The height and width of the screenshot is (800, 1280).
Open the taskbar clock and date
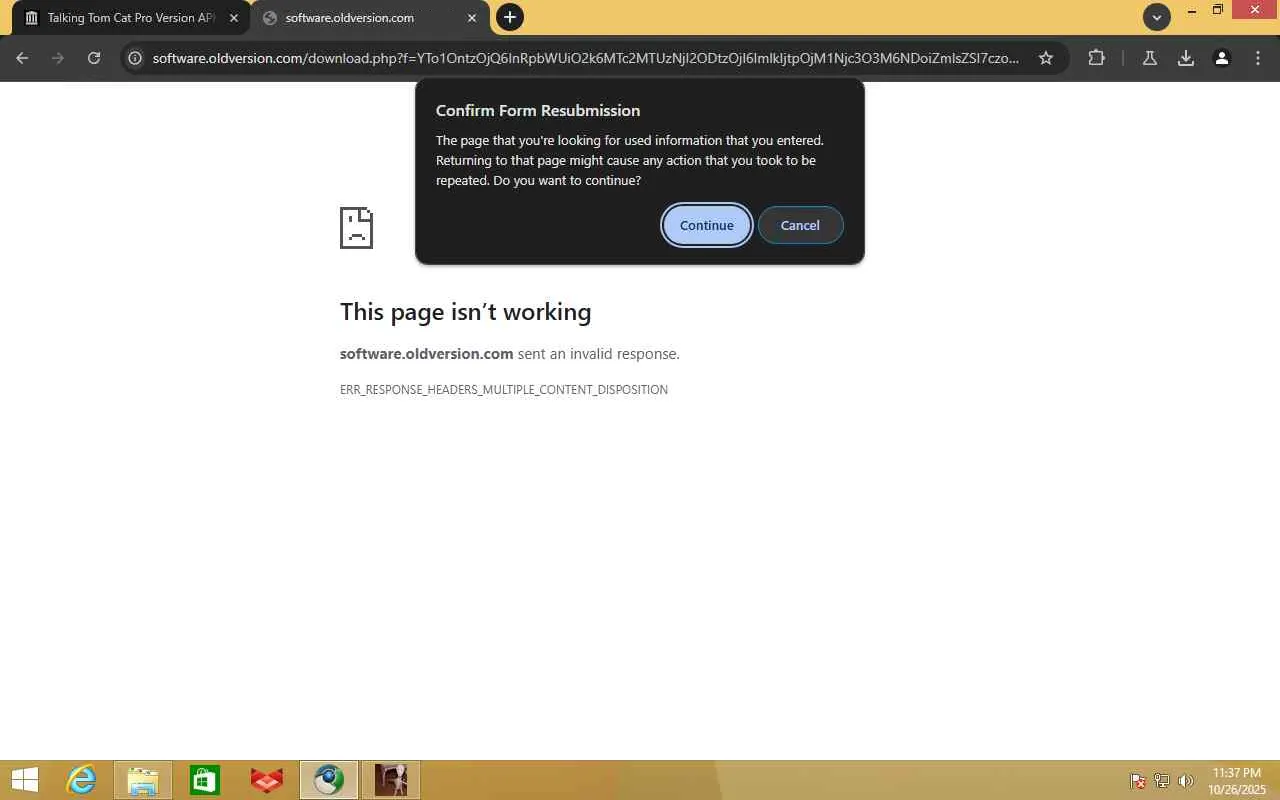[1237, 781]
